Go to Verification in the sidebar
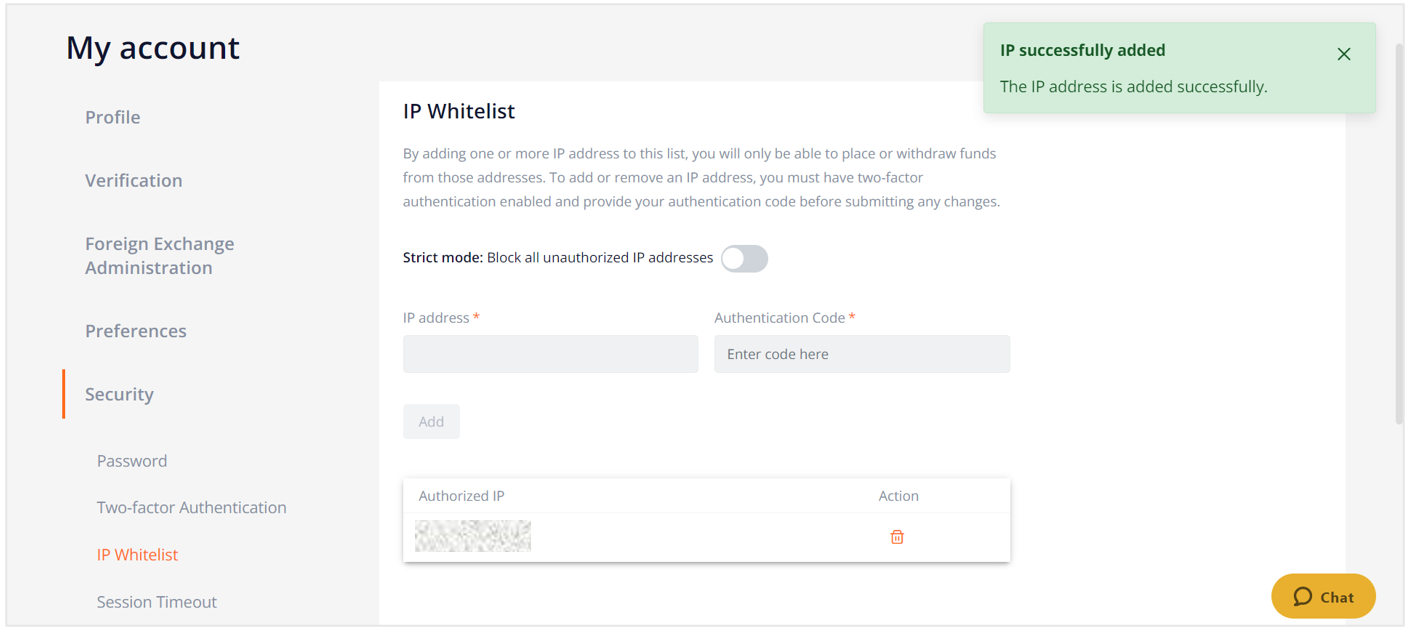This screenshot has height=630, width=1408. point(134,180)
